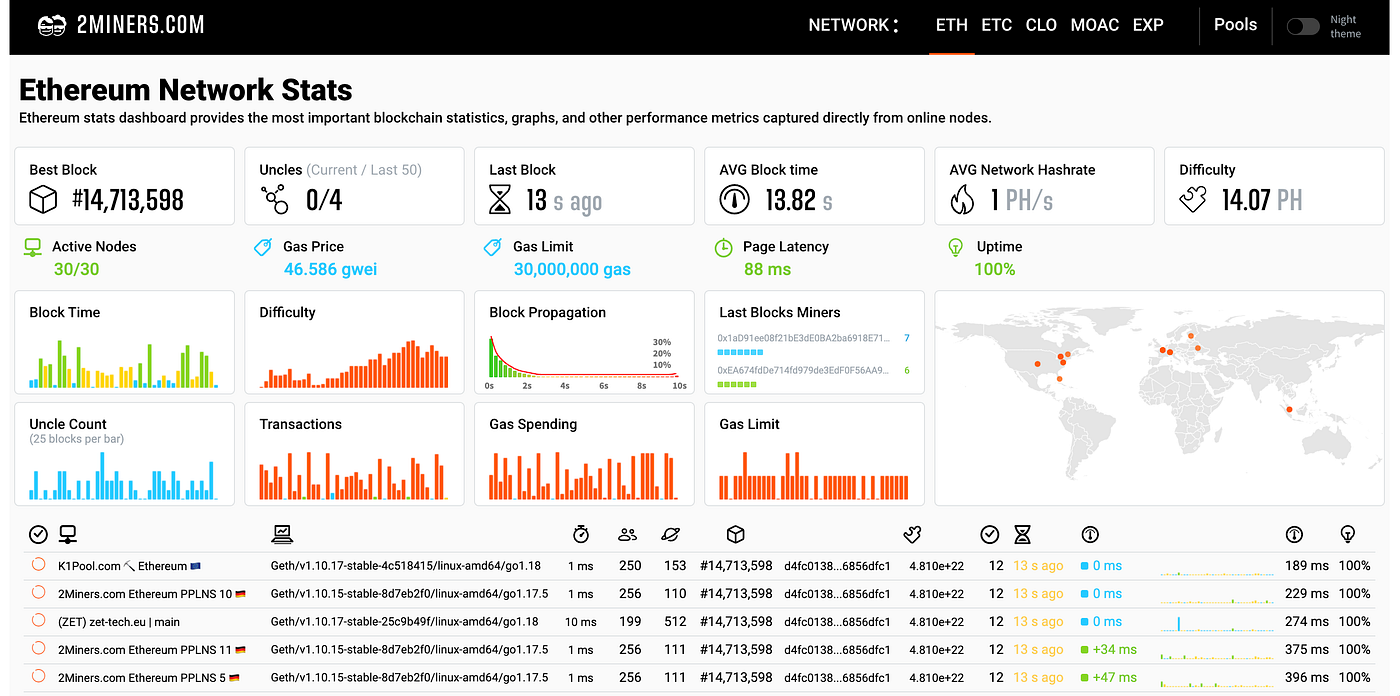Click the '30,000,000 gas' value
The image size is (1400, 696).
572,270
